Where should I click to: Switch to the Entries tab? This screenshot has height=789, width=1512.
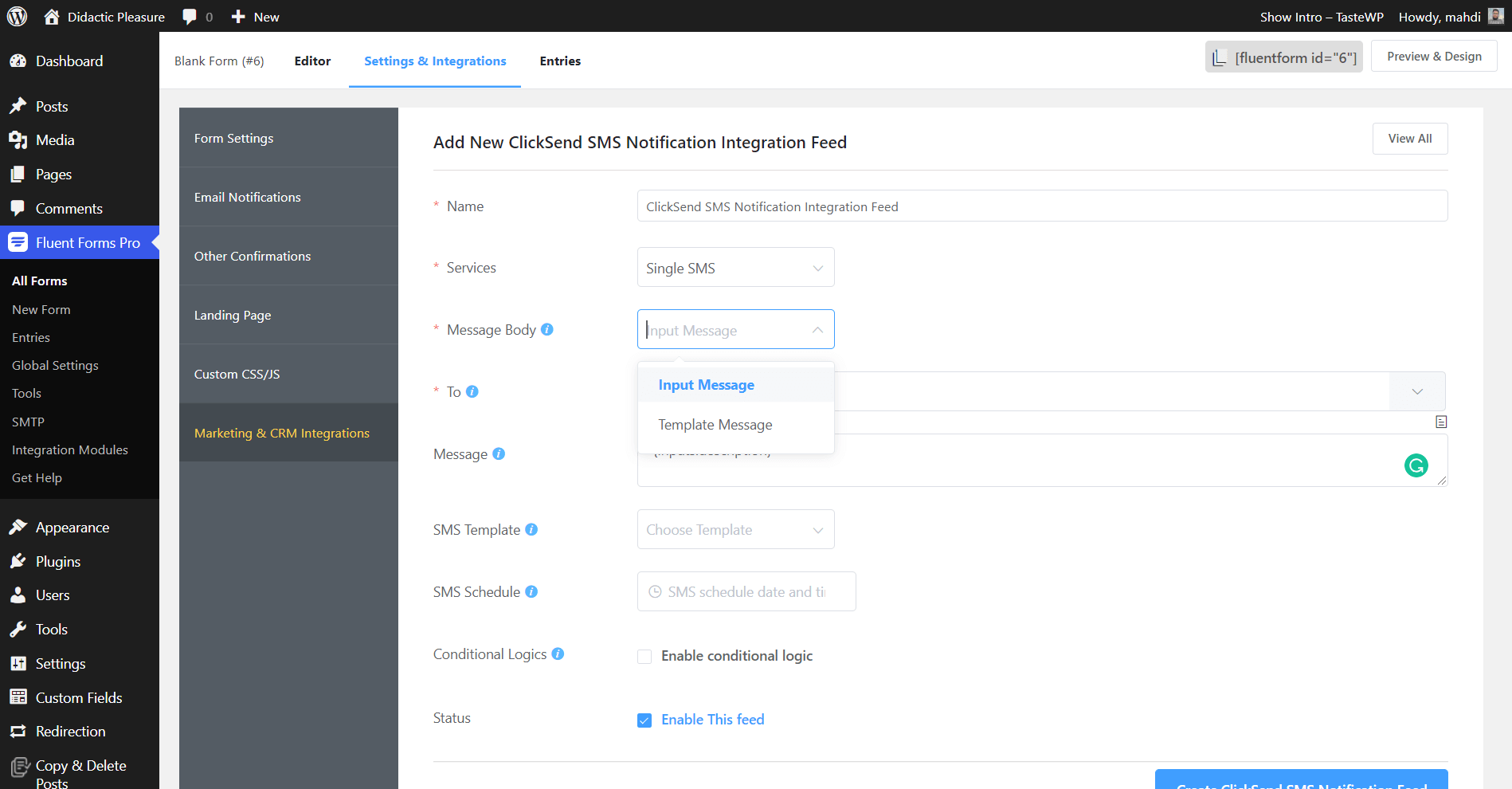pos(560,61)
